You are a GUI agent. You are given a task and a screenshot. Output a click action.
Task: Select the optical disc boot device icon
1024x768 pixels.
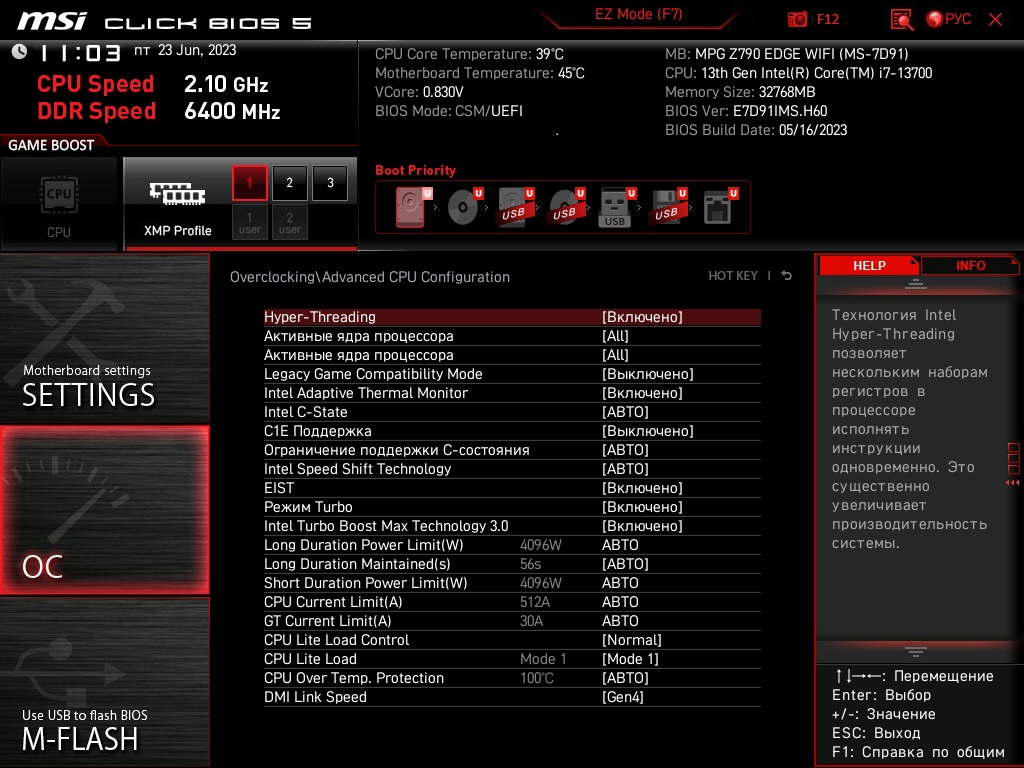pyautogui.click(x=464, y=206)
